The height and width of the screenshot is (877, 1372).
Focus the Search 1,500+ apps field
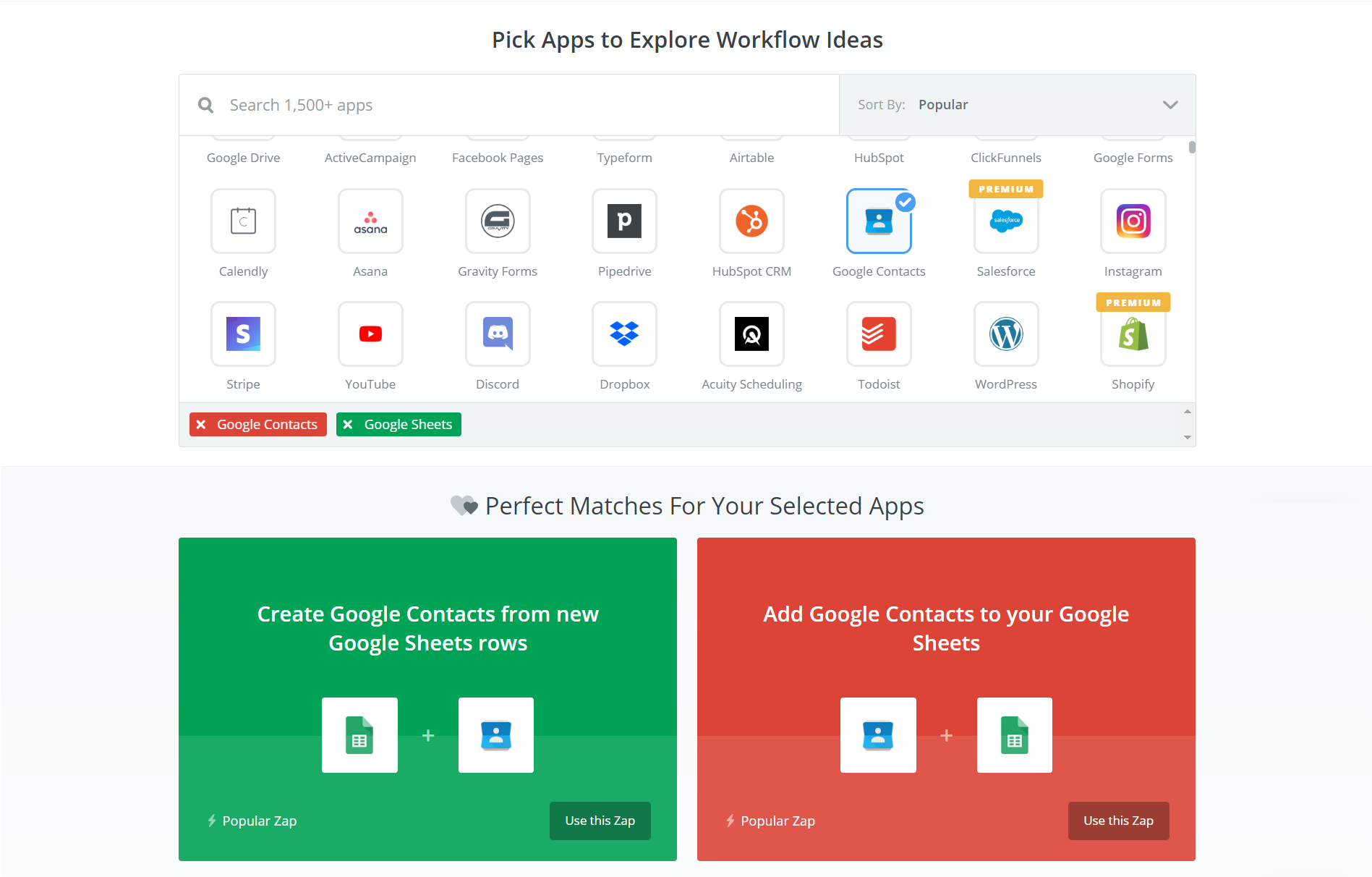(509, 105)
